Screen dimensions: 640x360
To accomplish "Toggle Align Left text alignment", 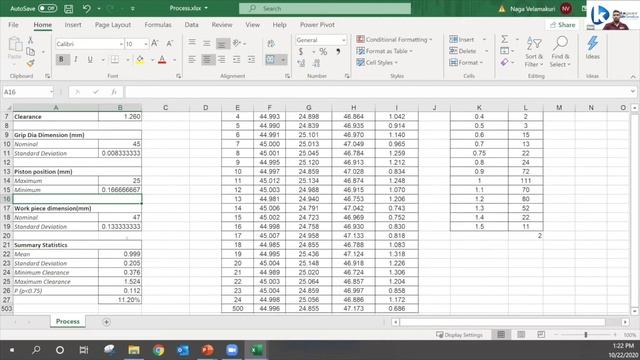I will click(192, 60).
